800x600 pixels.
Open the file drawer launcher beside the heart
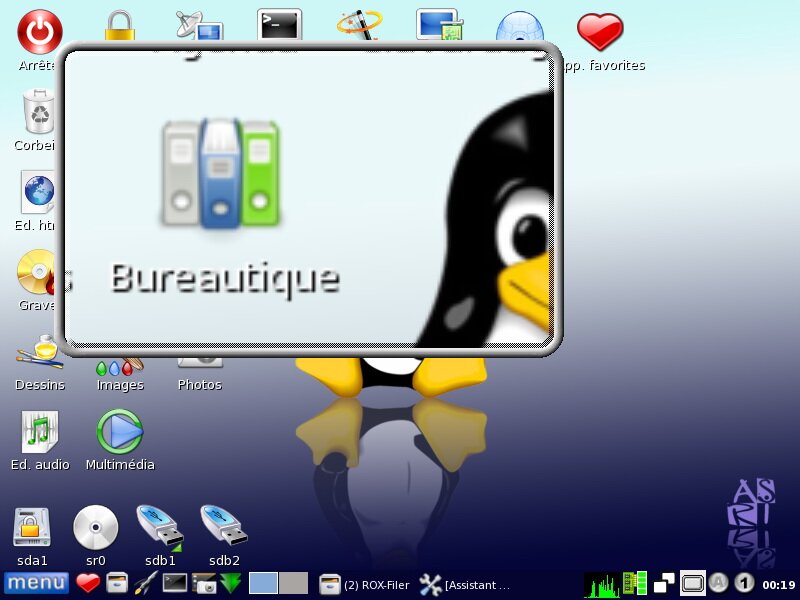coord(117,583)
